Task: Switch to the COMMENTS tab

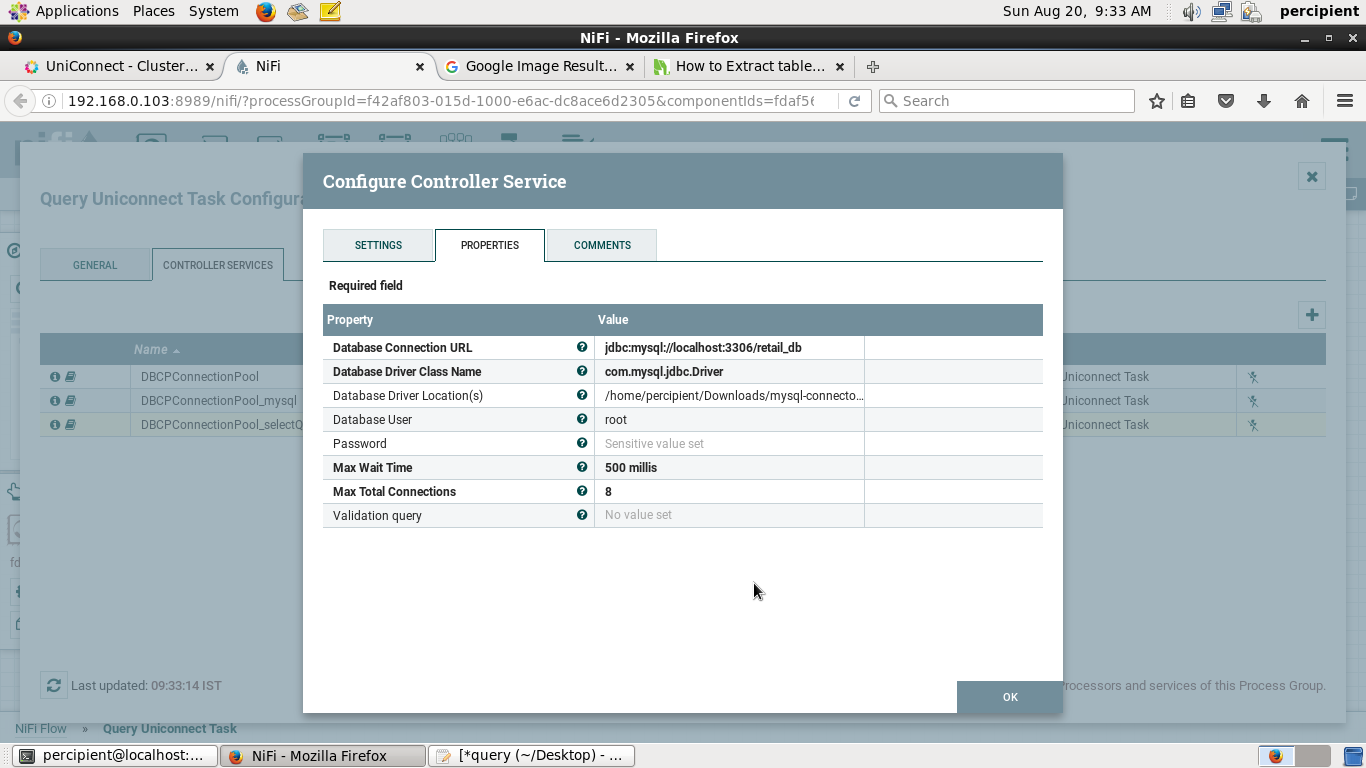Action: pos(601,245)
